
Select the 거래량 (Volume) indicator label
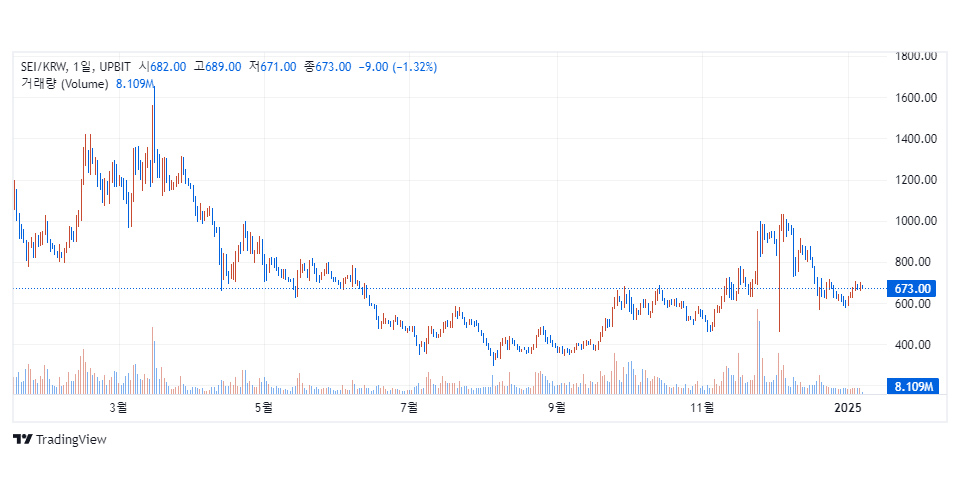65,84
